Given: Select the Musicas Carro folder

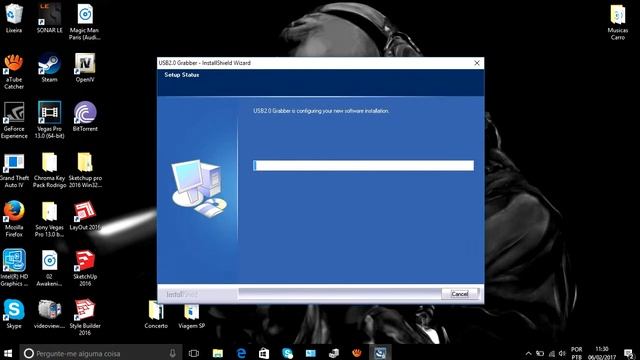Looking at the screenshot, I should tap(618, 22).
